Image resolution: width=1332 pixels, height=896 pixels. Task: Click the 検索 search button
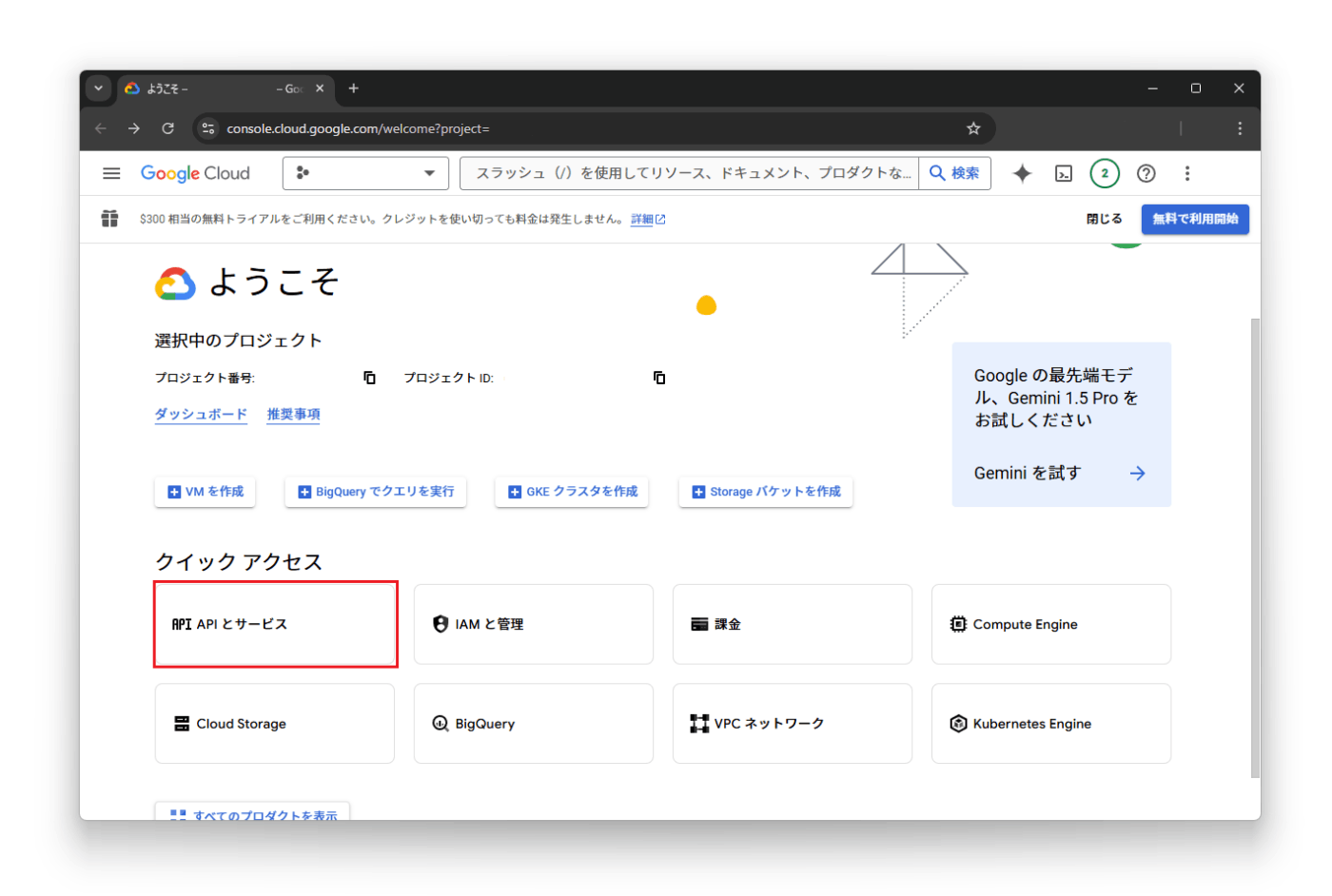point(954,173)
